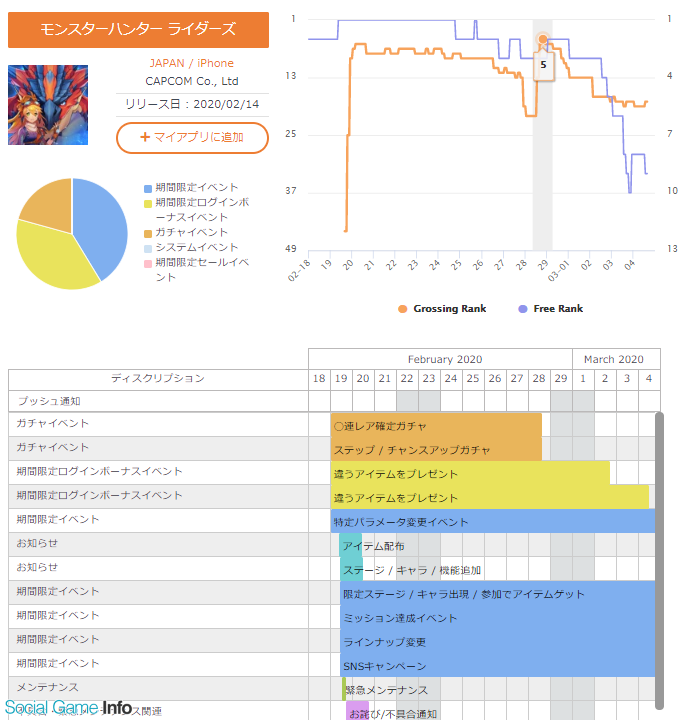685x720 pixels.
Task: Click the メンテナンス row label
Action: (47, 687)
